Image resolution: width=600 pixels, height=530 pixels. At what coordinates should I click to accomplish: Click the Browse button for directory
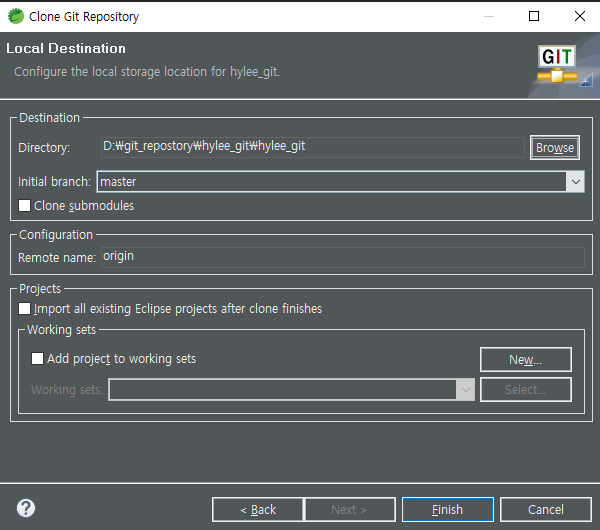(x=554, y=148)
